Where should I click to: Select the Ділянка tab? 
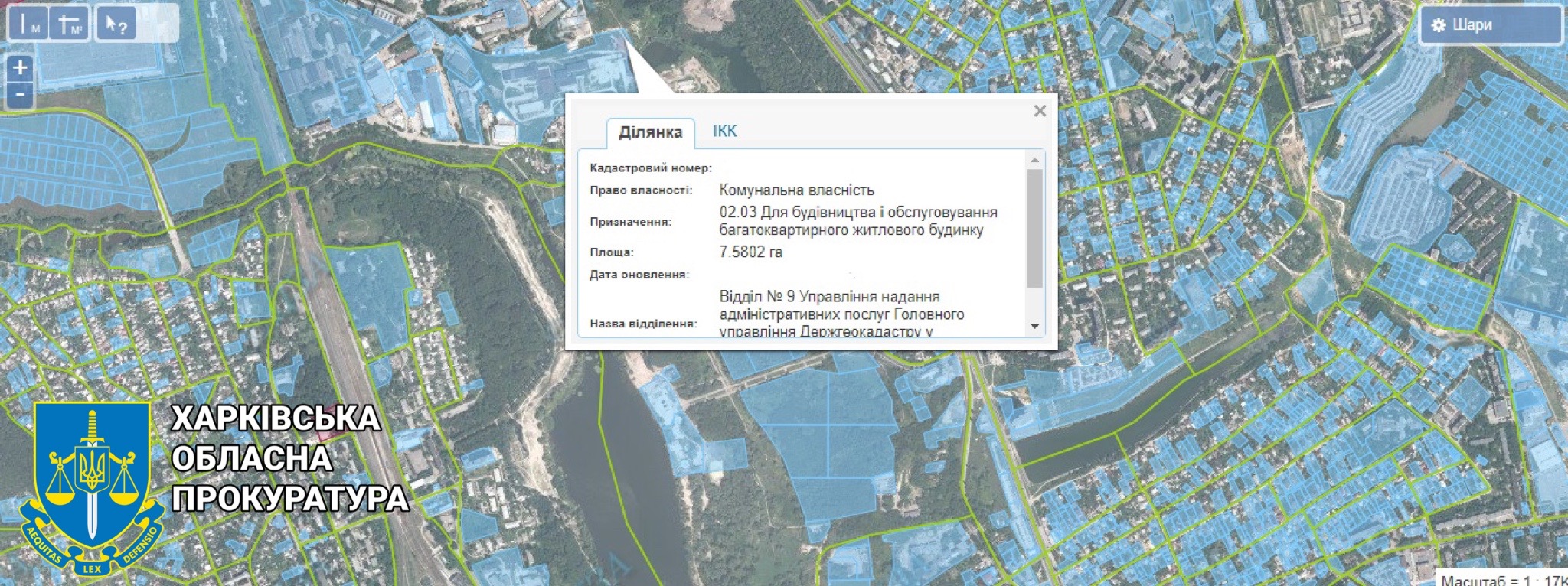click(x=650, y=132)
